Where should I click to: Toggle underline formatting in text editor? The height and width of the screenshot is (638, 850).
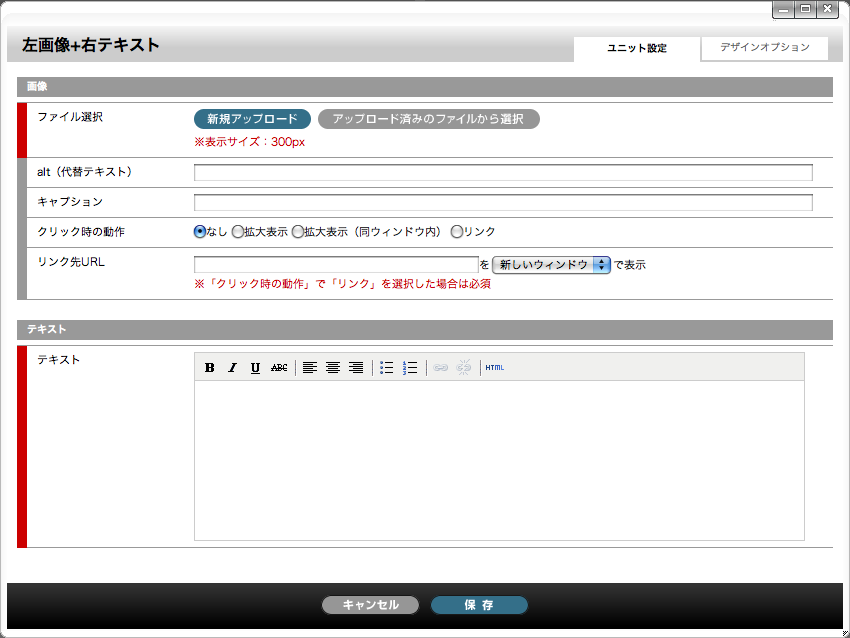coord(255,368)
